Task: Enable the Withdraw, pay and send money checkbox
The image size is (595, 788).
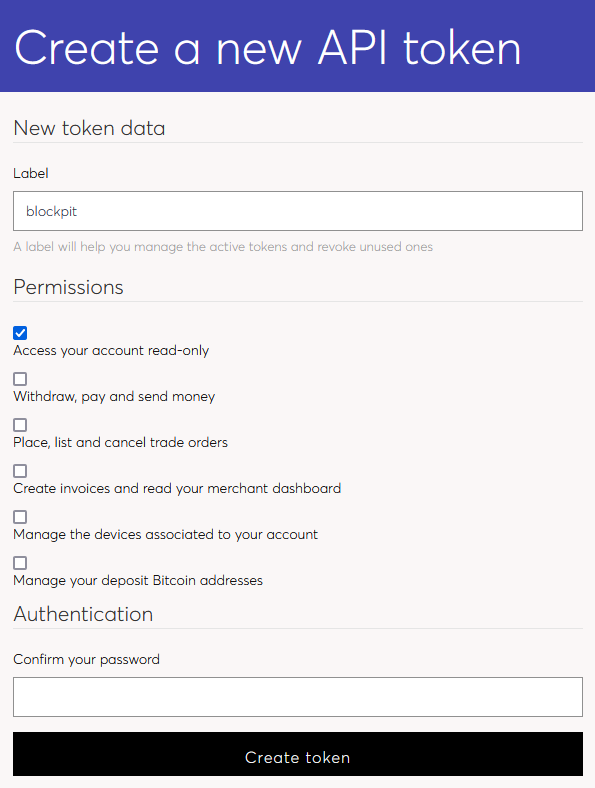Action: (20, 379)
